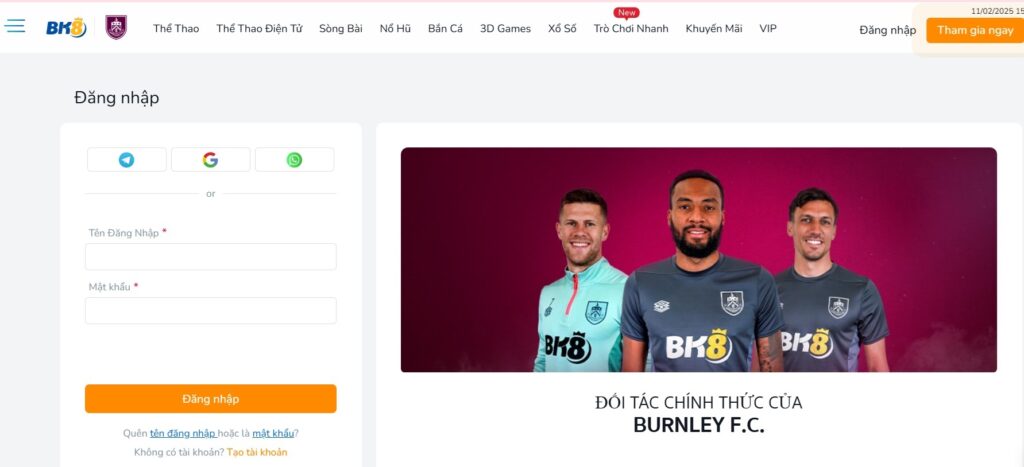Click the Tham gia ngay button
The image size is (1024, 467).
pyautogui.click(x=975, y=30)
